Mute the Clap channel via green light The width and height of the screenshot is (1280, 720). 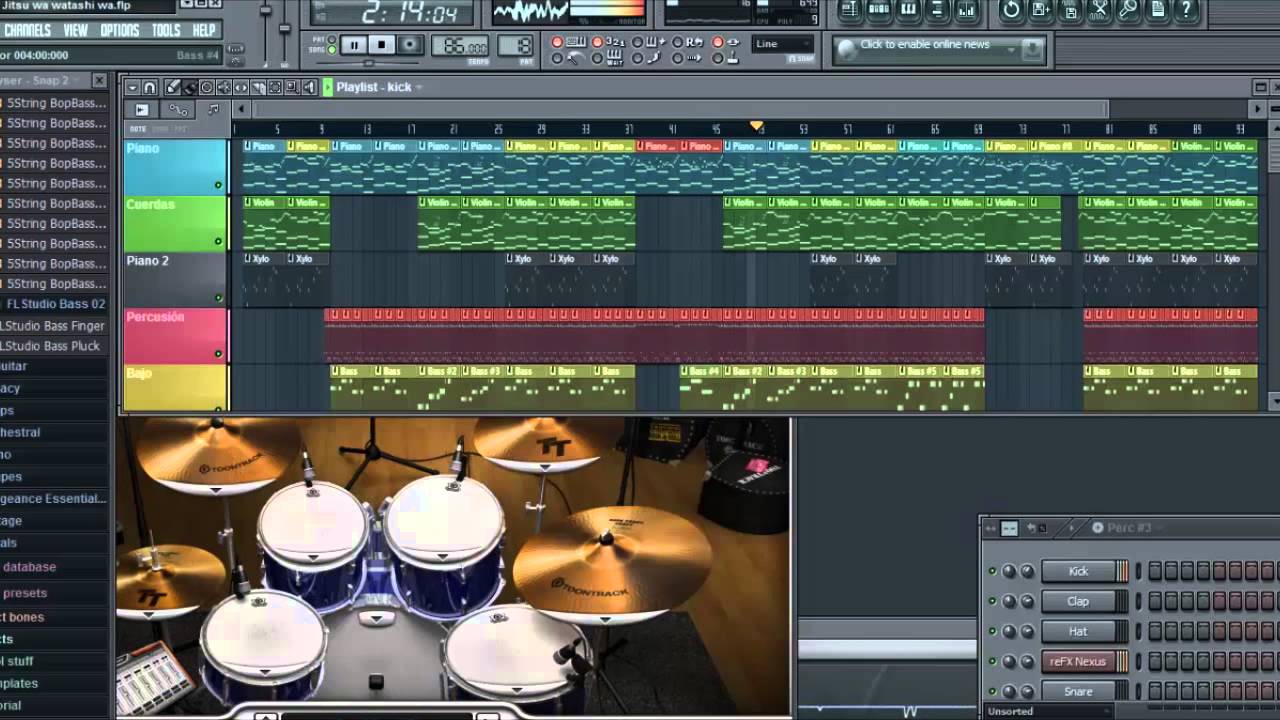pyautogui.click(x=992, y=601)
